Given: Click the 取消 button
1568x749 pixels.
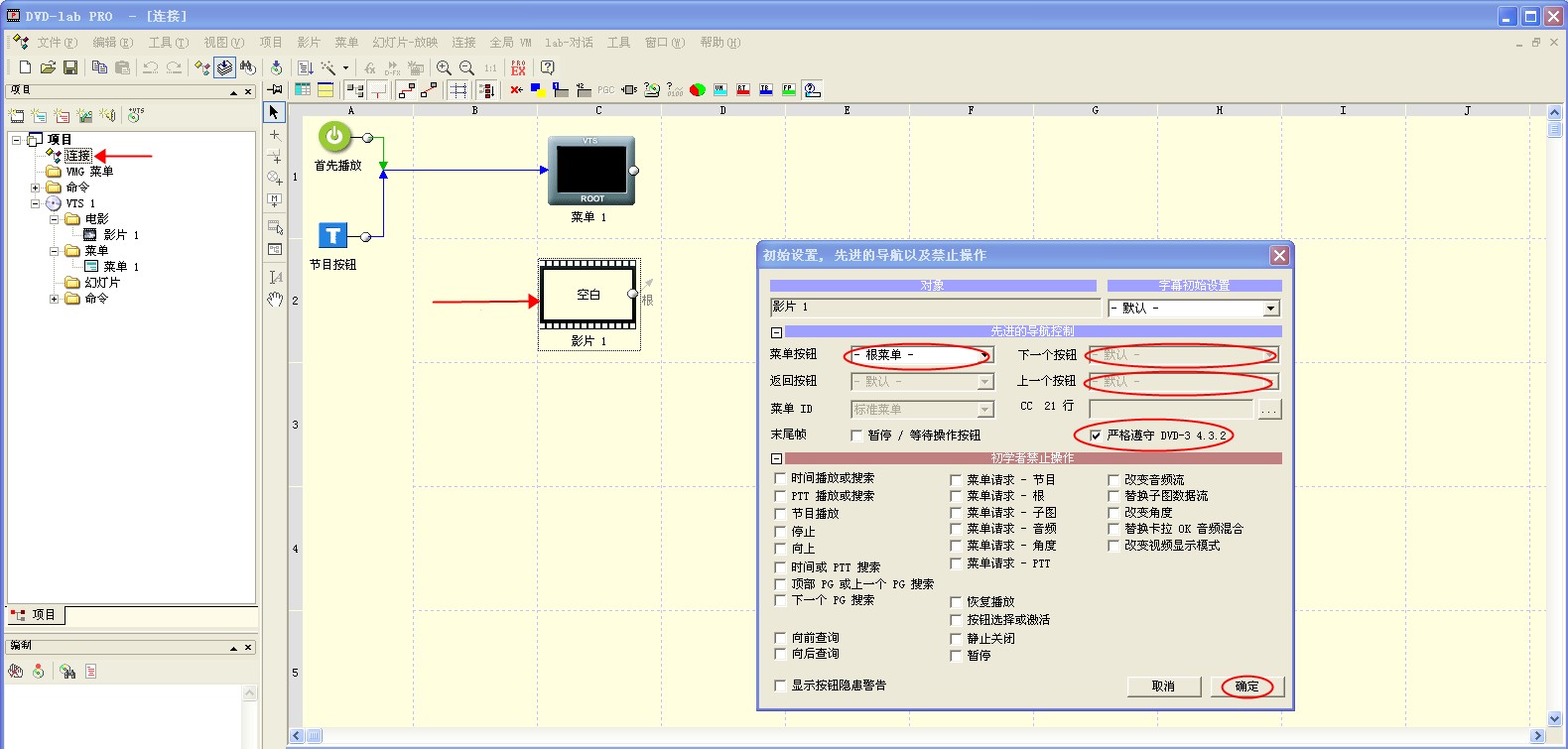Looking at the screenshot, I should pos(1164,687).
